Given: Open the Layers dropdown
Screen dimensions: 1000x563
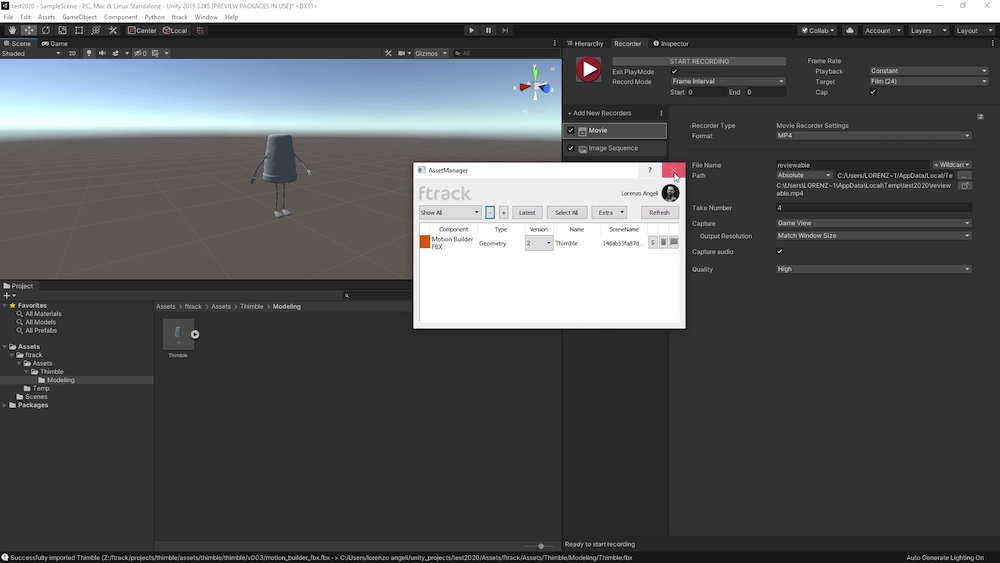Looking at the screenshot, I should (928, 30).
